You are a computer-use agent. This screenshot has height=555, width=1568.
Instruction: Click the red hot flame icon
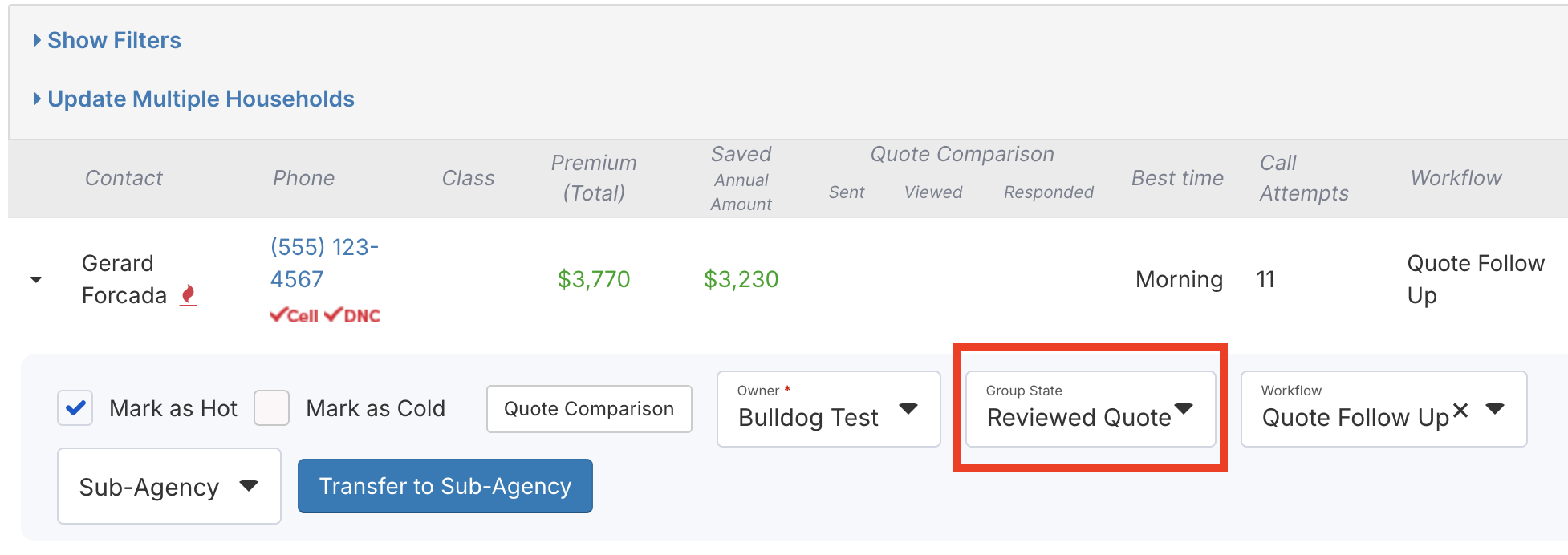click(x=188, y=295)
